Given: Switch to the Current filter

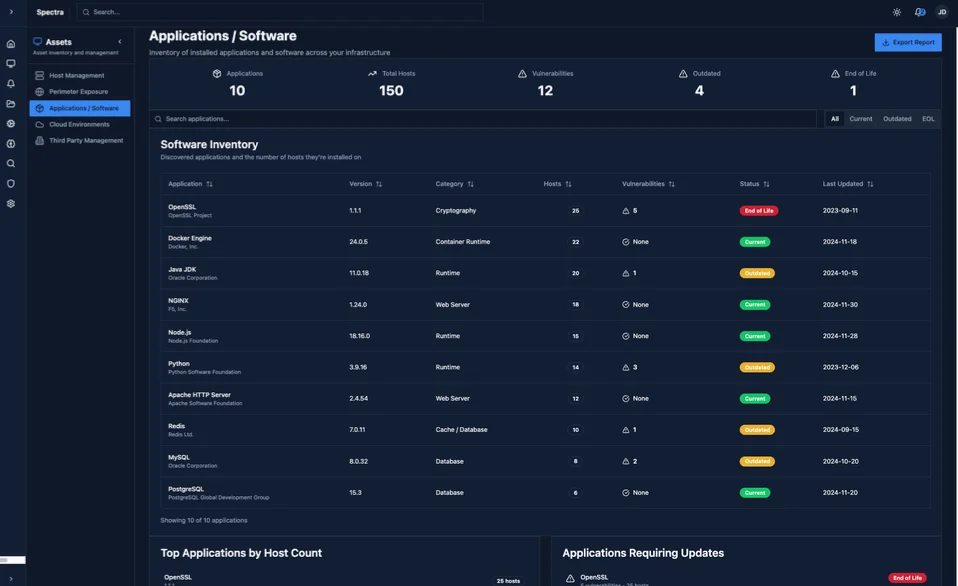Looking at the screenshot, I should coord(860,119).
